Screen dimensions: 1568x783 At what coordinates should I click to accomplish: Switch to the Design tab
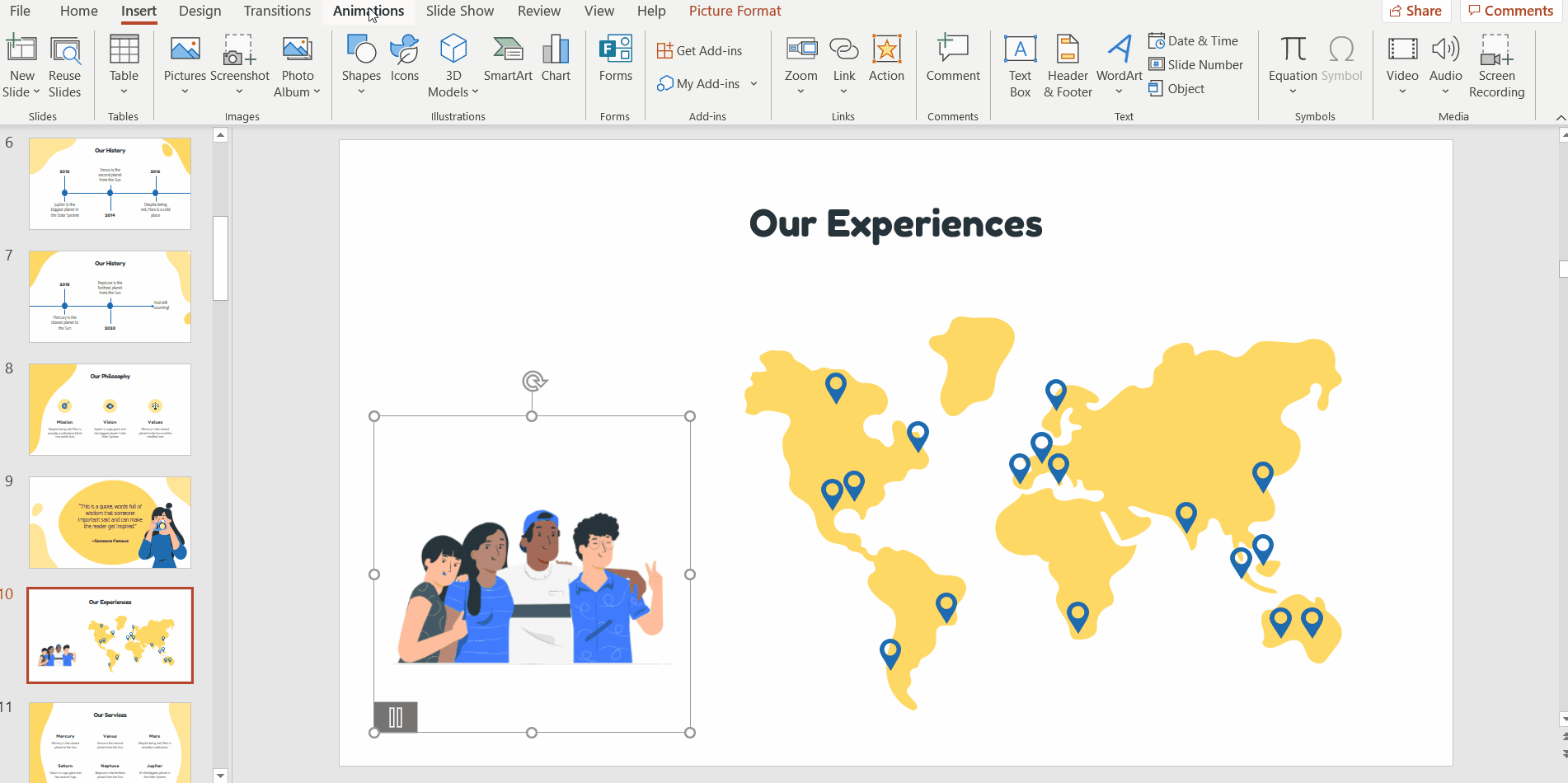(200, 11)
